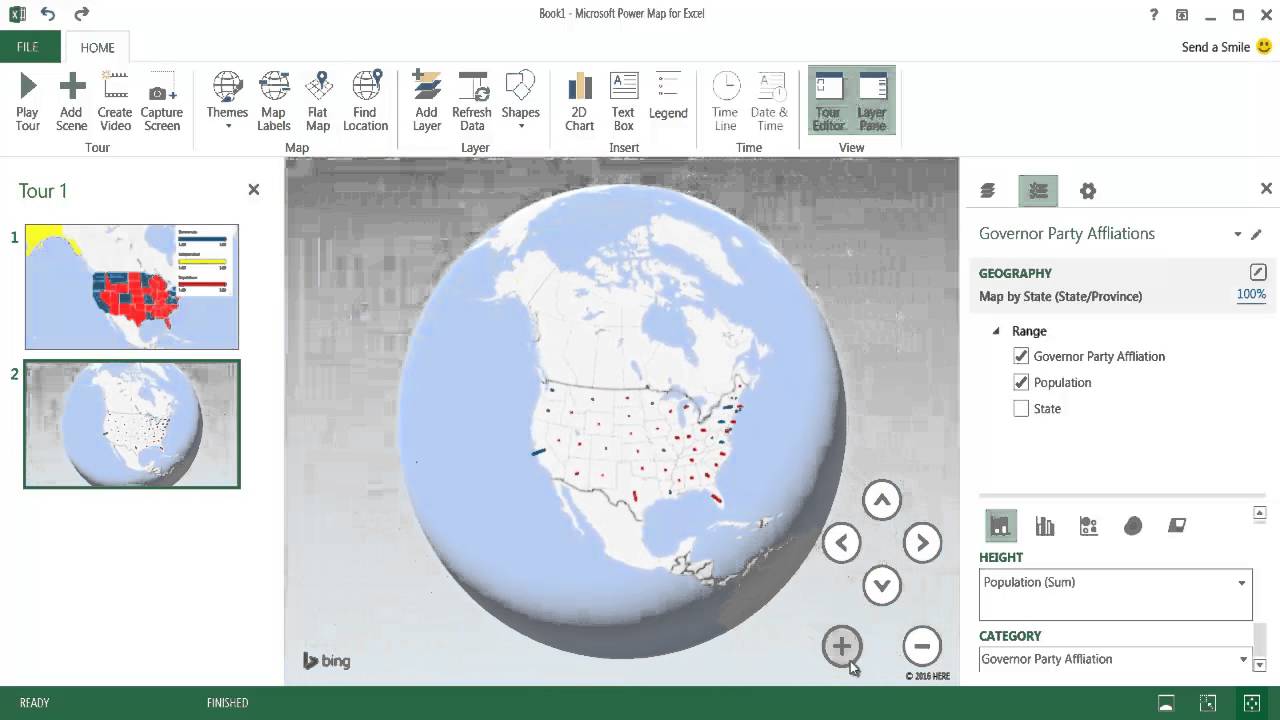
Task: Uncheck the Population field
Action: click(1021, 382)
